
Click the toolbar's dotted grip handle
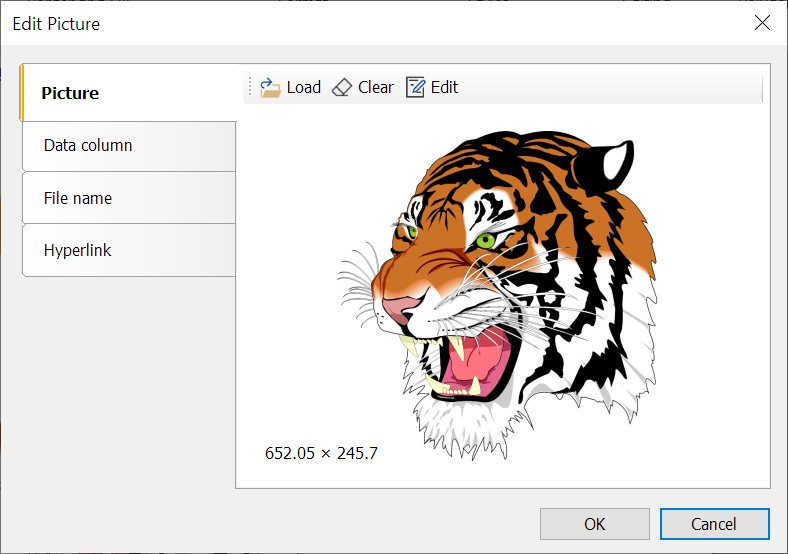tap(250, 88)
